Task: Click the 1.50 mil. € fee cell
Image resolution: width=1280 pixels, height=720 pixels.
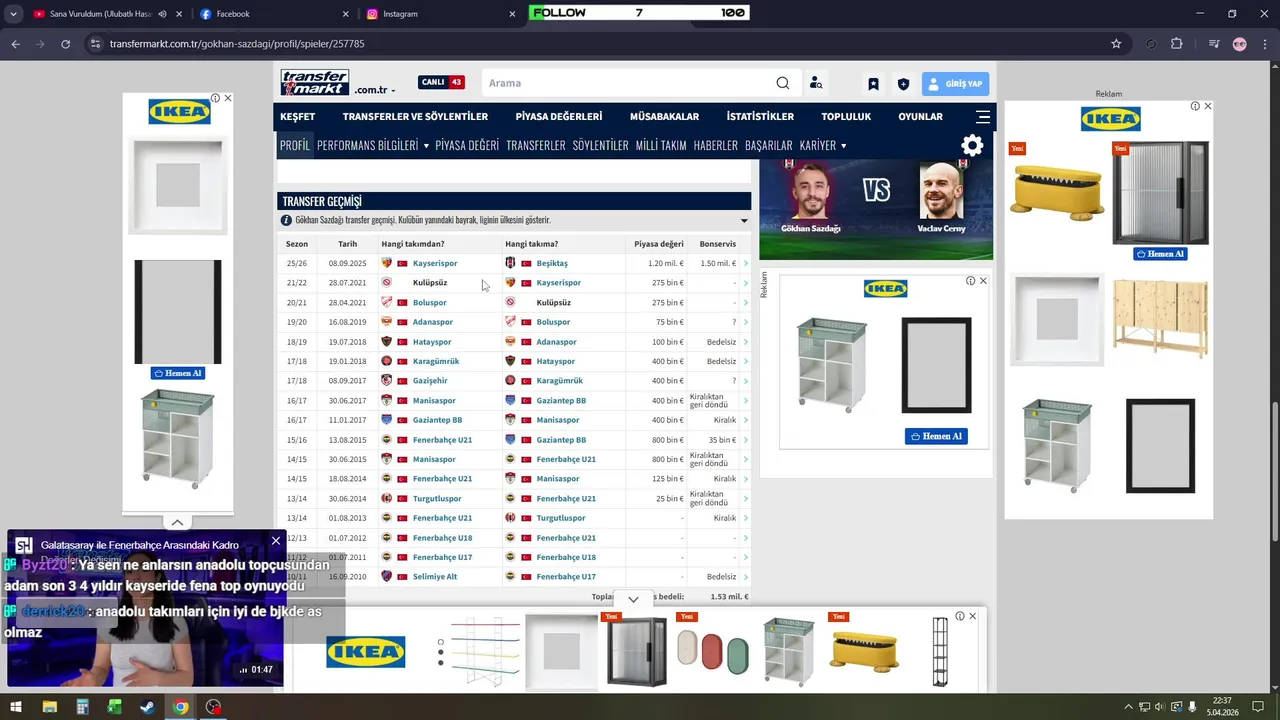Action: tap(717, 263)
